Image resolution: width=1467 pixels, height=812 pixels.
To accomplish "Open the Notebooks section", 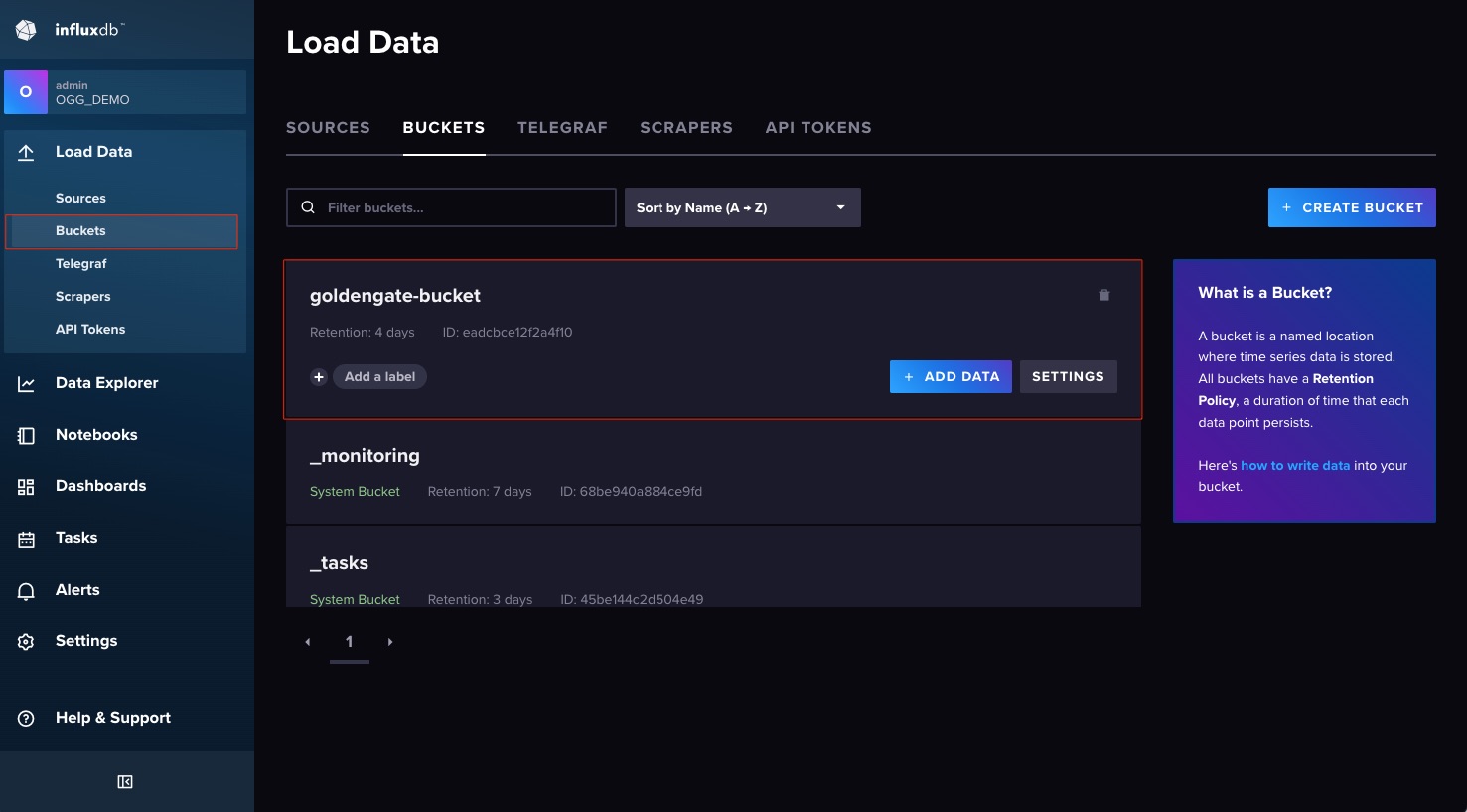I will [96, 435].
